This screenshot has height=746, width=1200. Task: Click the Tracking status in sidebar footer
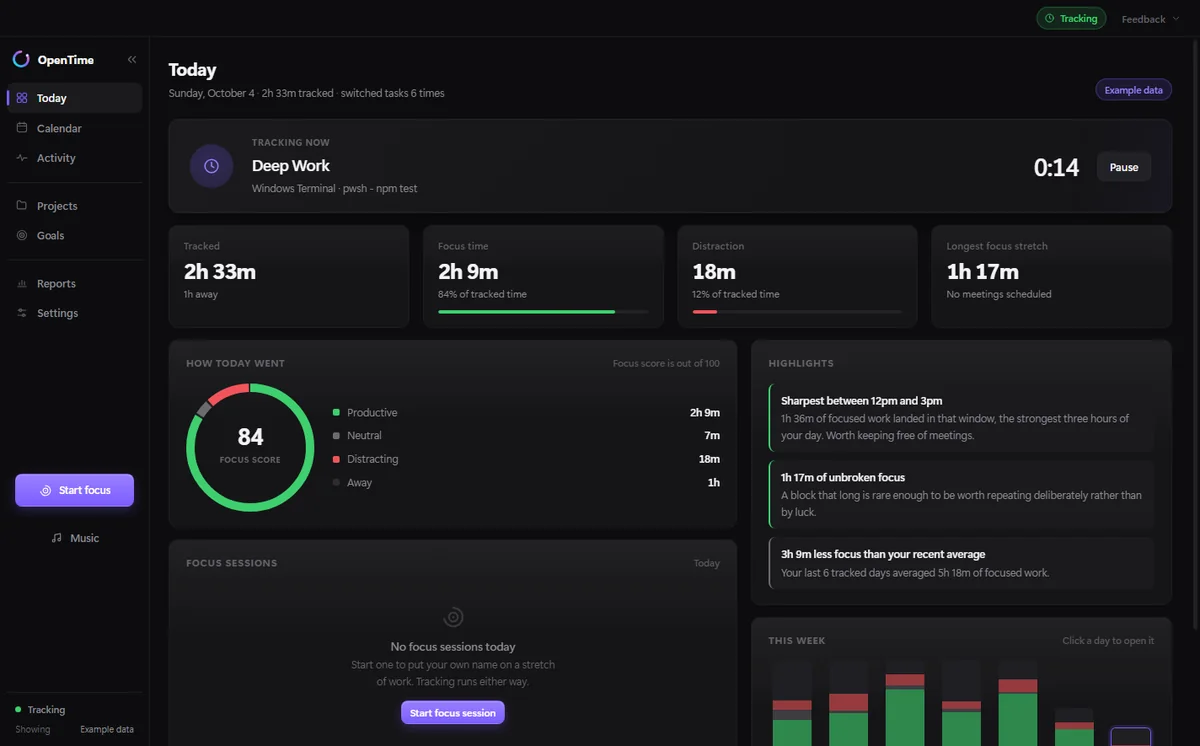[x=41, y=710]
